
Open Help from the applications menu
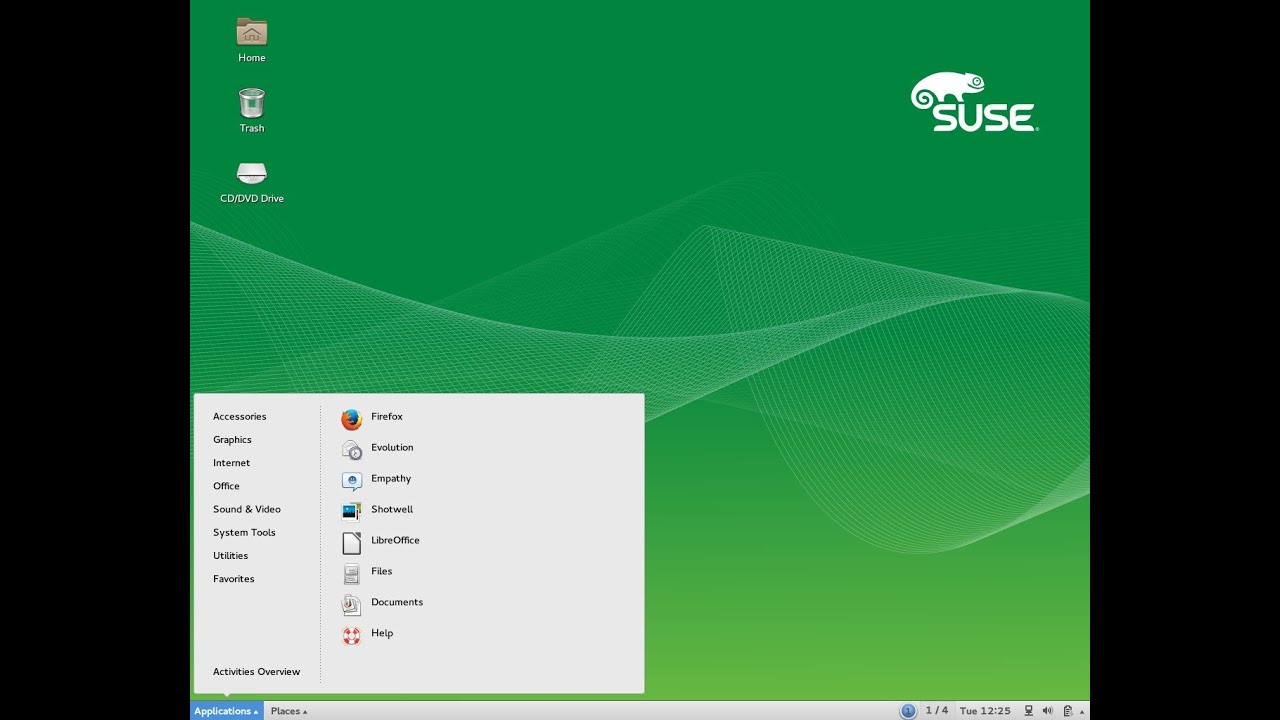tap(367, 634)
